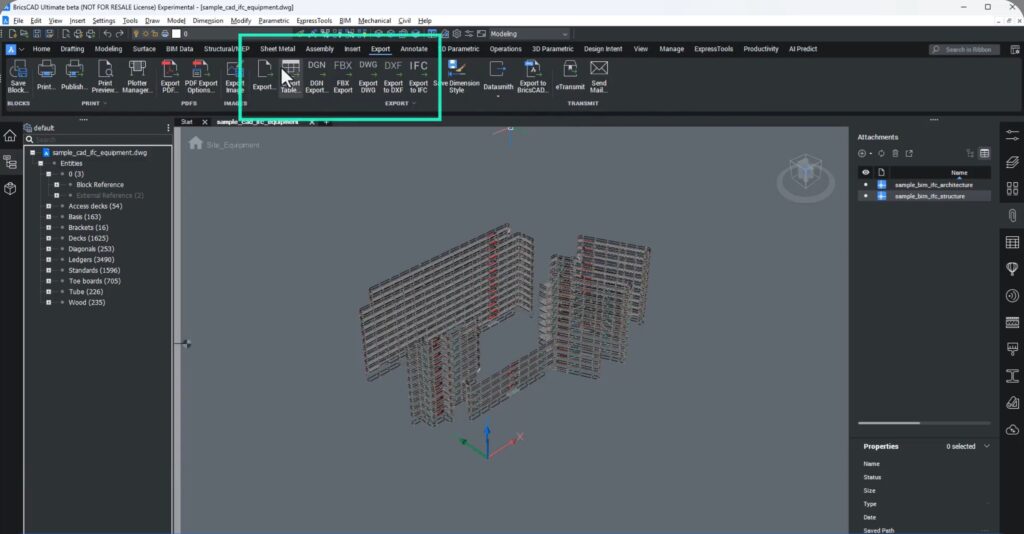Screen dimensions: 1024x534
Task: Open PDF Export Options
Action: coord(200,76)
